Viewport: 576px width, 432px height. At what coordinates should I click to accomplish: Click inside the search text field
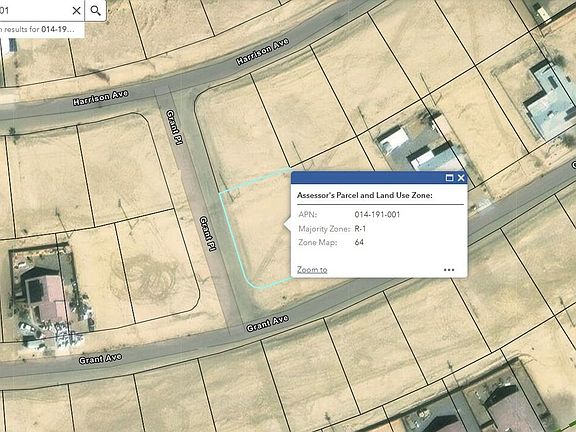tap(35, 11)
